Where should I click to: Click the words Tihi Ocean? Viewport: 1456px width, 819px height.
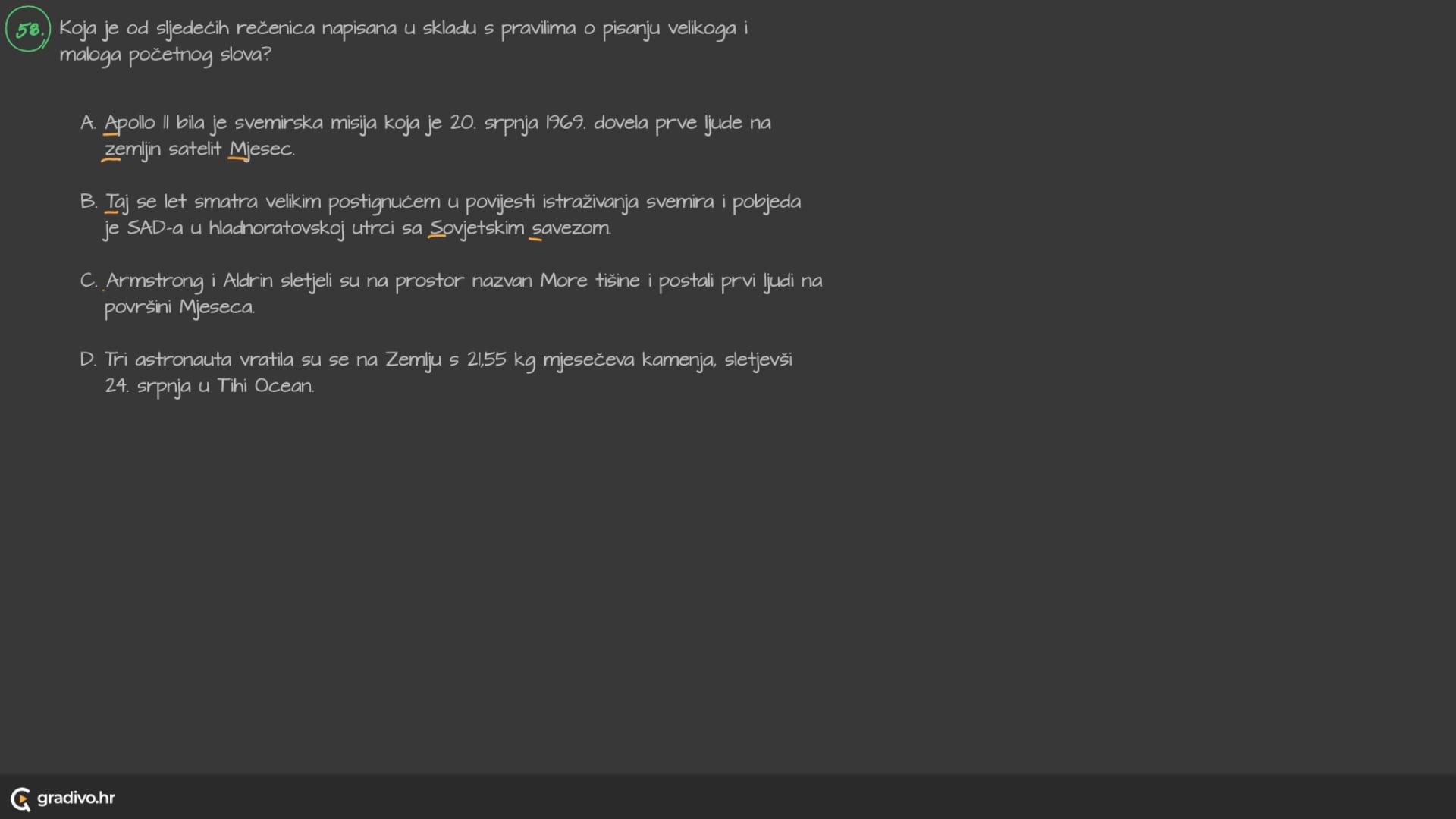pos(265,386)
